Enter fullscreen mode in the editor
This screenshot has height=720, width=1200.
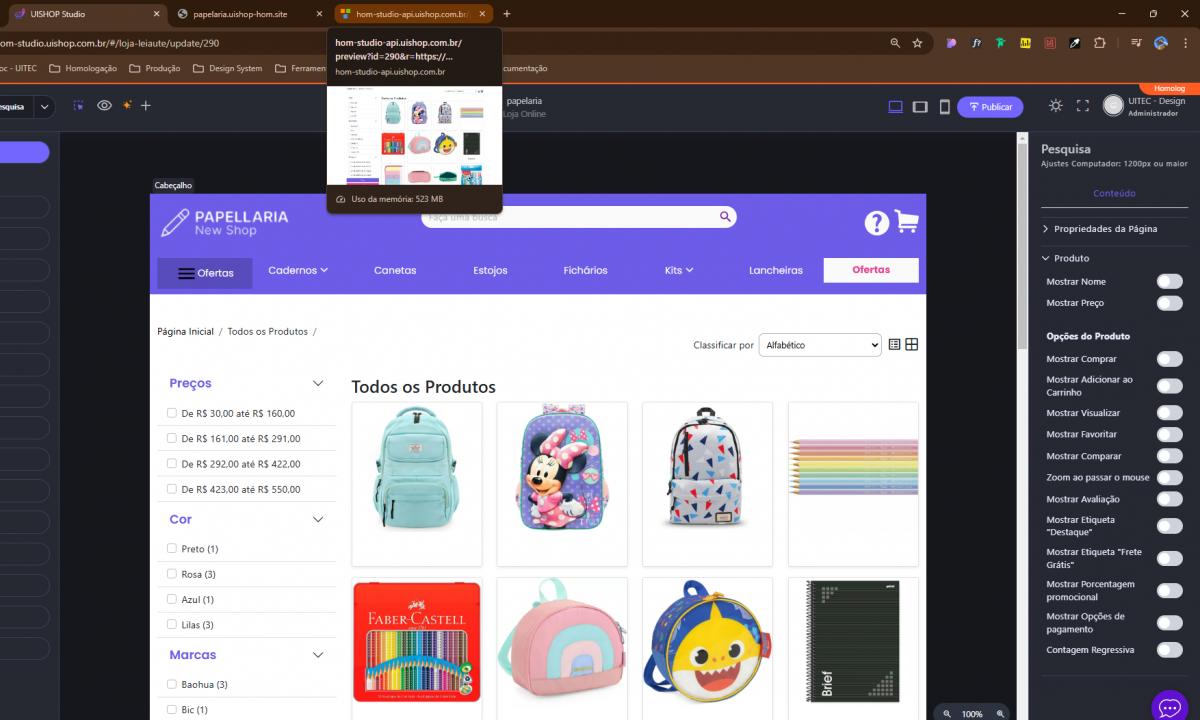tap(1082, 106)
